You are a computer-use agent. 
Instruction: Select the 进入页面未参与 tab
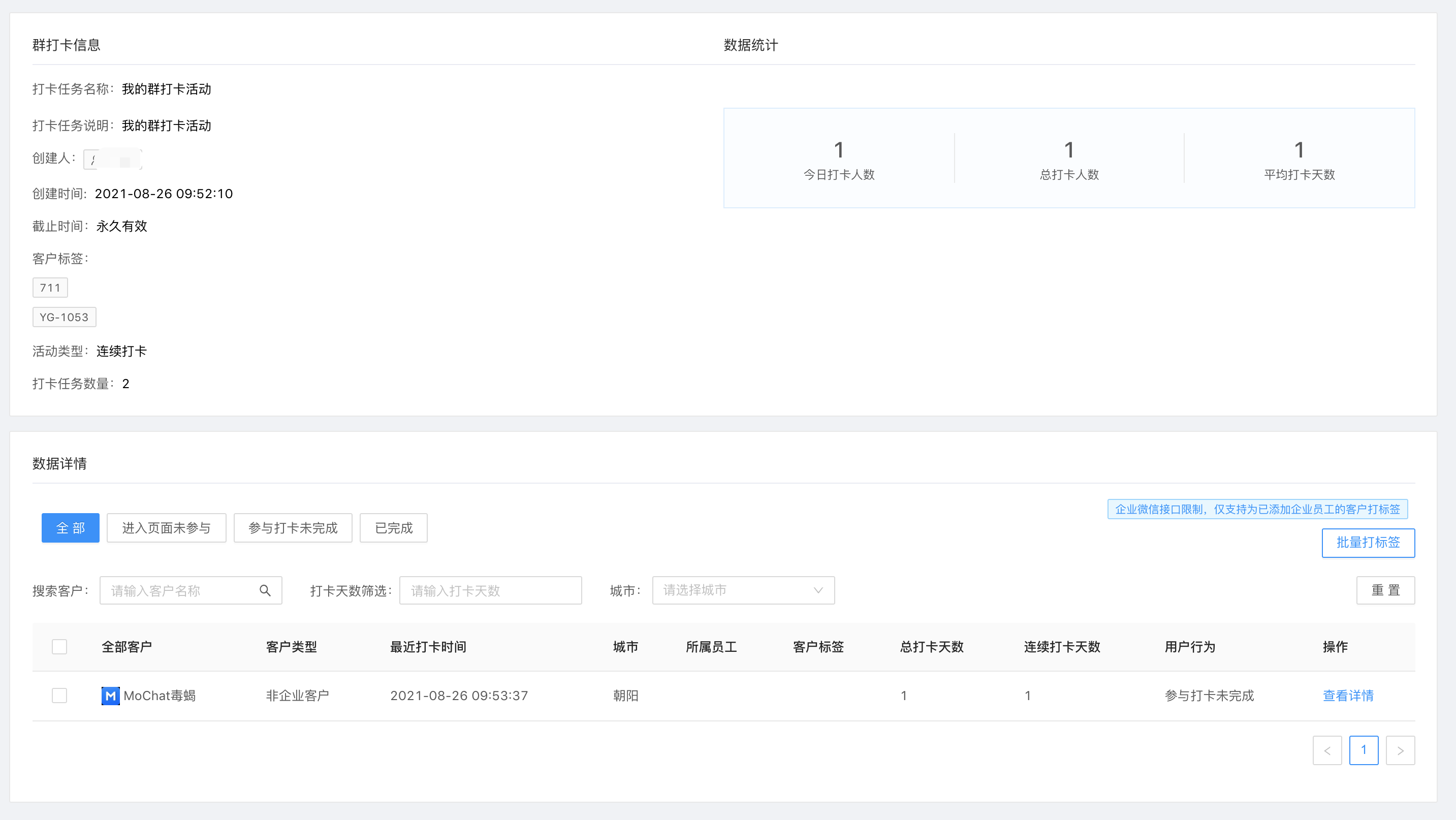pos(166,528)
